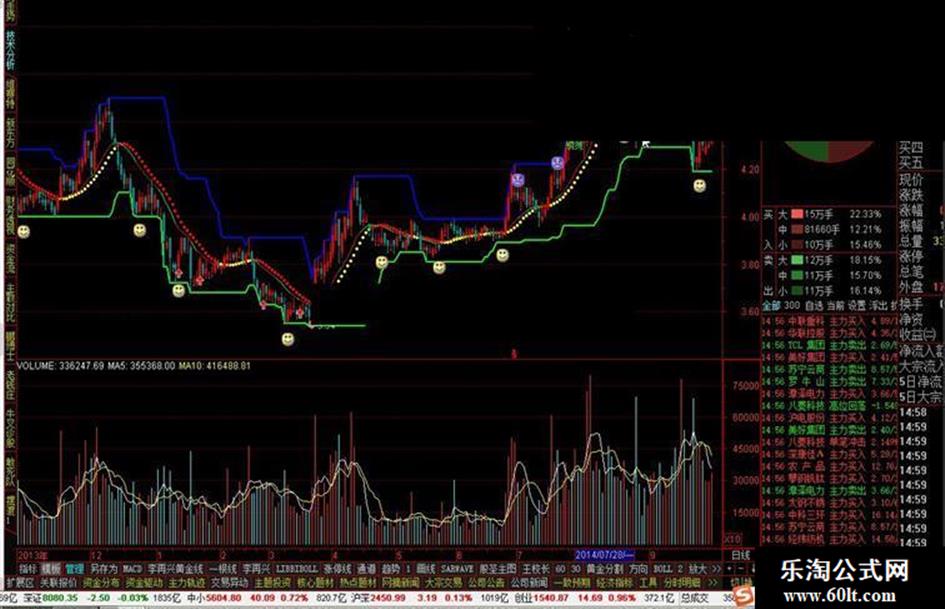Click the large sell green color swatch
Screen dimensions: 945x609
pos(797,260)
